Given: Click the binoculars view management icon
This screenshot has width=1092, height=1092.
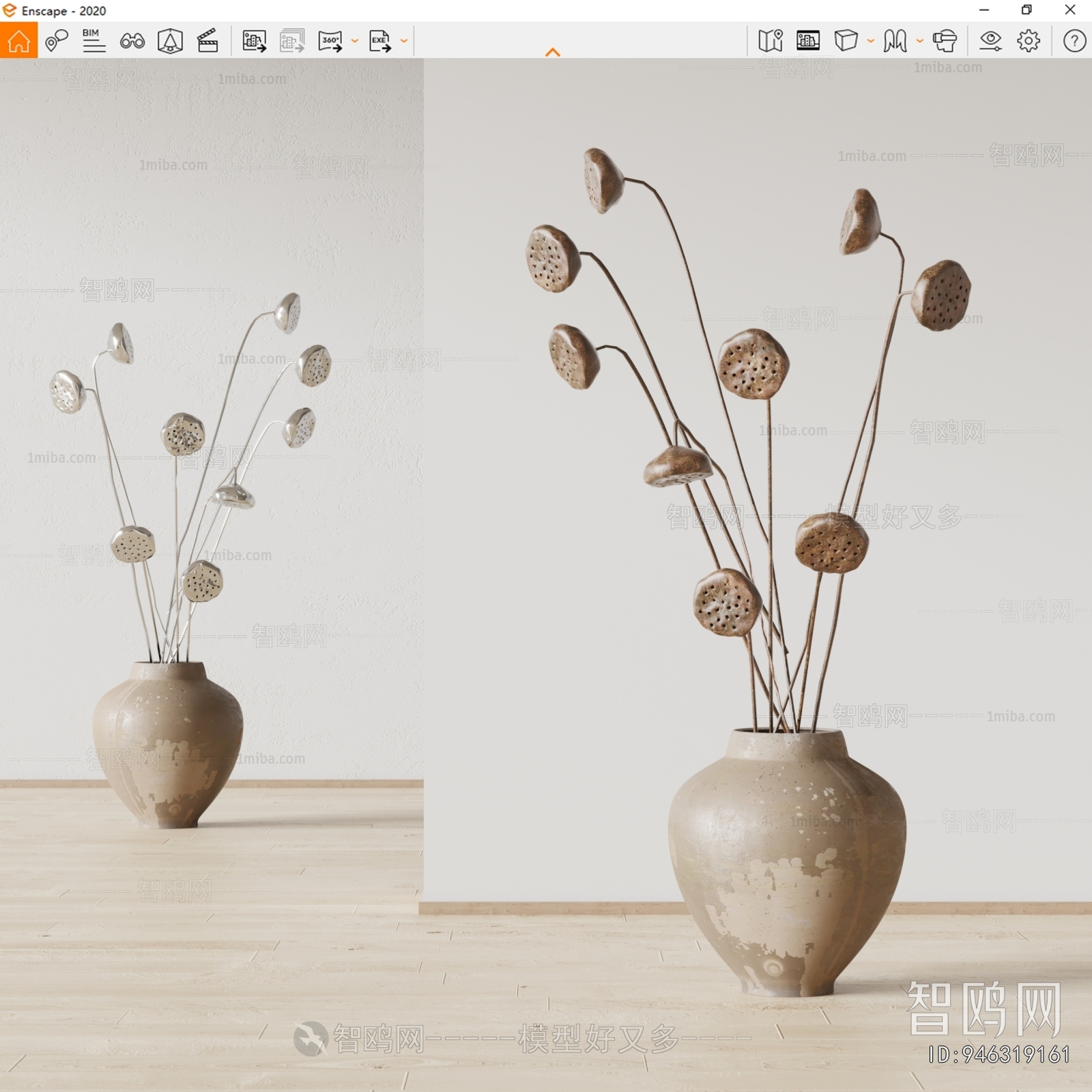Looking at the screenshot, I should tap(132, 41).
